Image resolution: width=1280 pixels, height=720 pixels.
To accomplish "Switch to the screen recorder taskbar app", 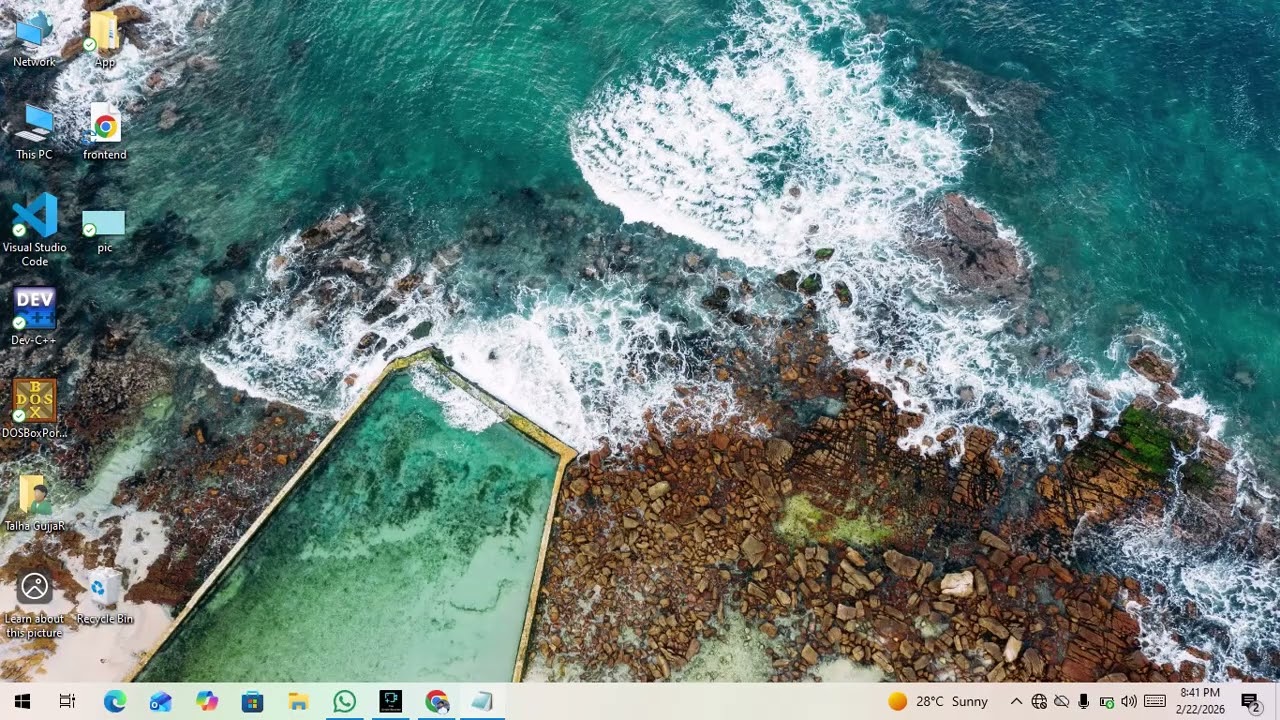I will coord(390,702).
